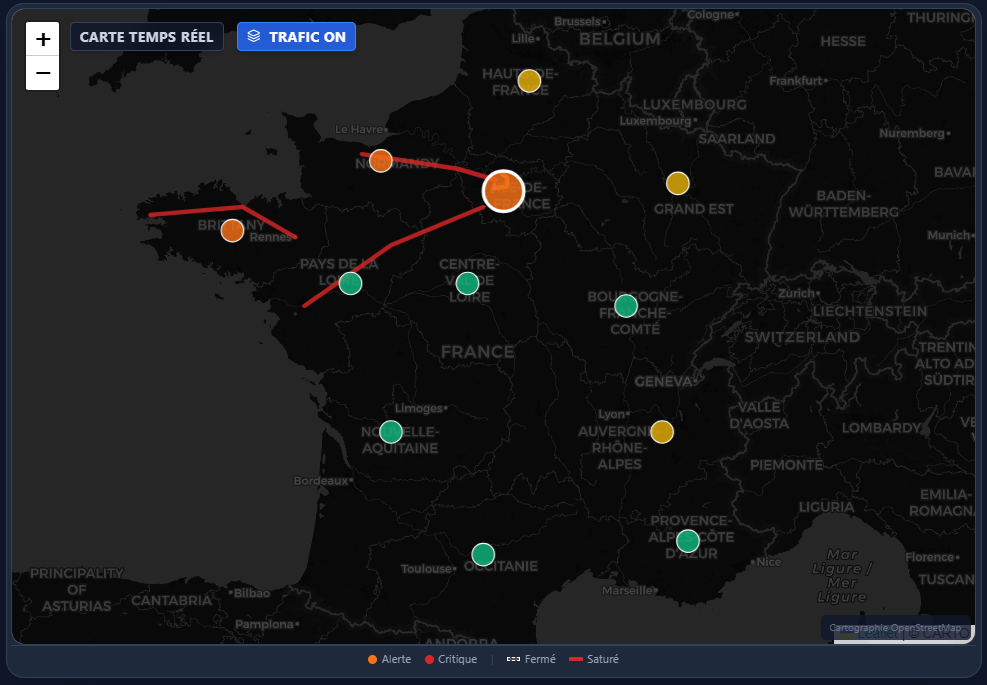Click the FRANCE country label

(x=478, y=352)
